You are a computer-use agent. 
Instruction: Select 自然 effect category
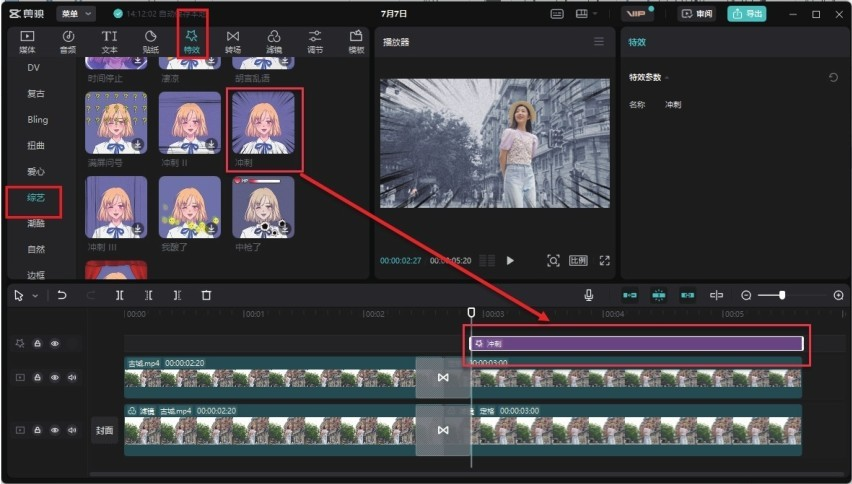click(36, 249)
